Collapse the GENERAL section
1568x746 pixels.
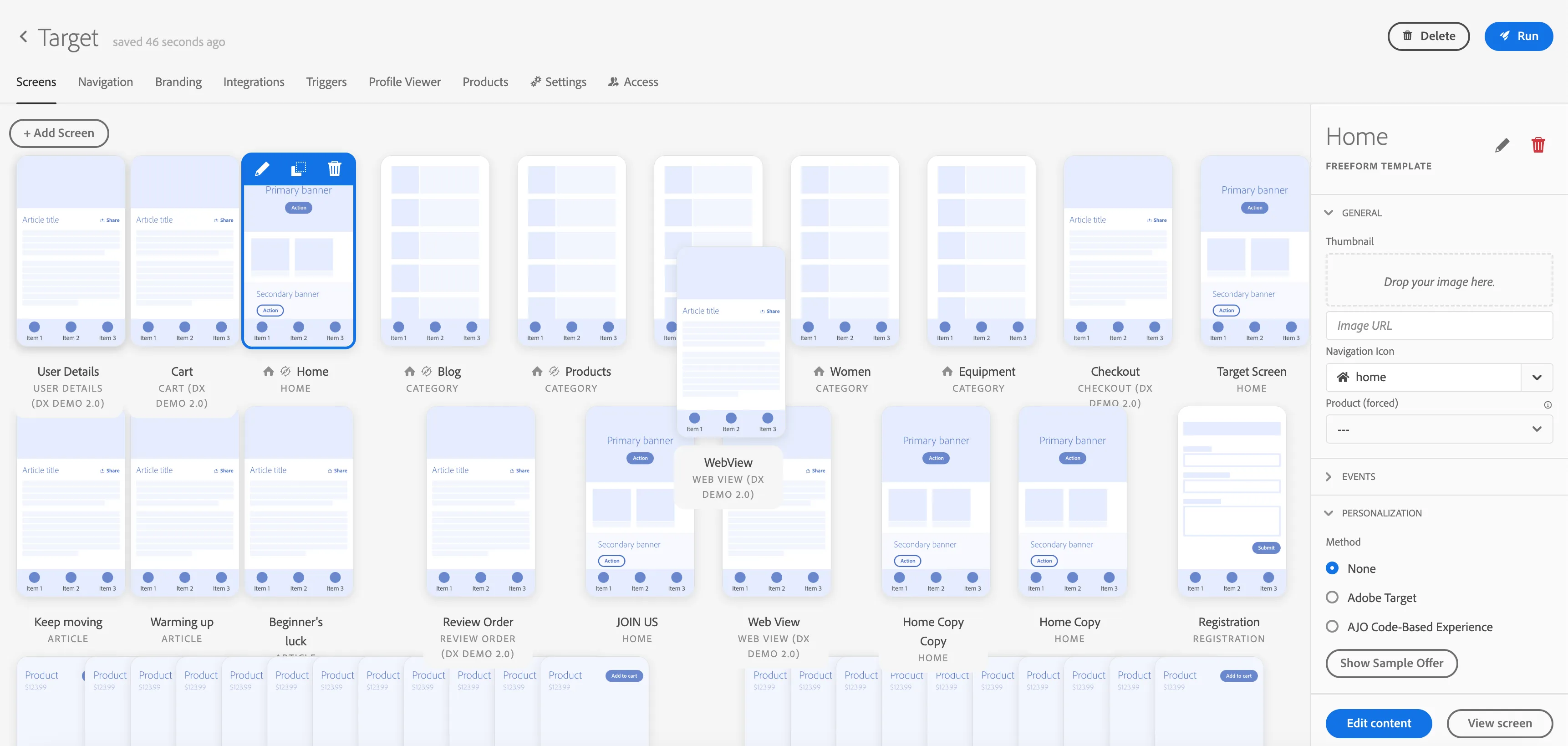(x=1328, y=213)
